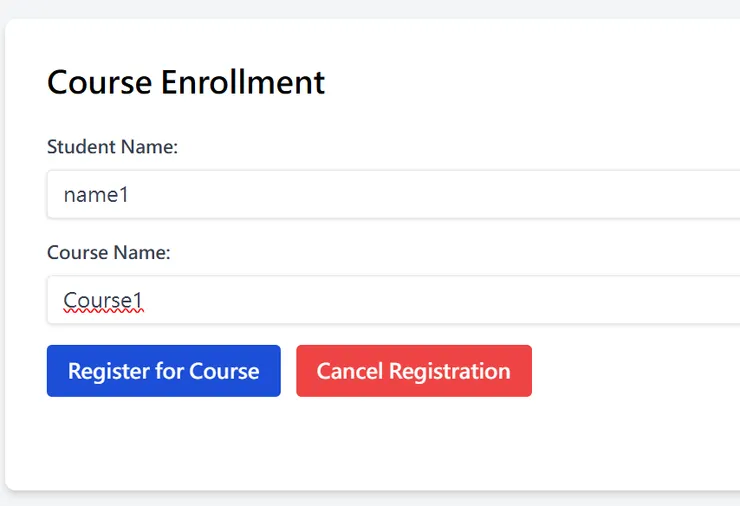The height and width of the screenshot is (506, 740).
Task: Click the "Student Name:" label
Action: [112, 147]
